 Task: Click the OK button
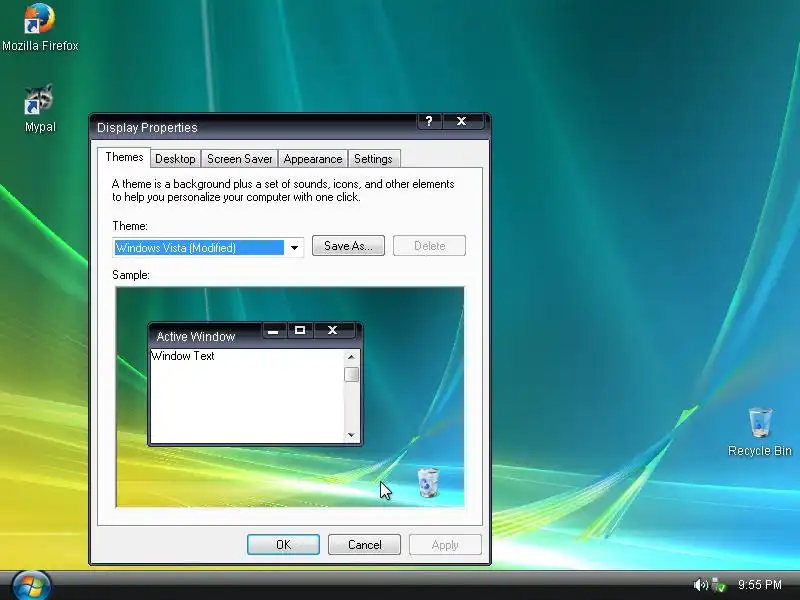click(x=283, y=545)
